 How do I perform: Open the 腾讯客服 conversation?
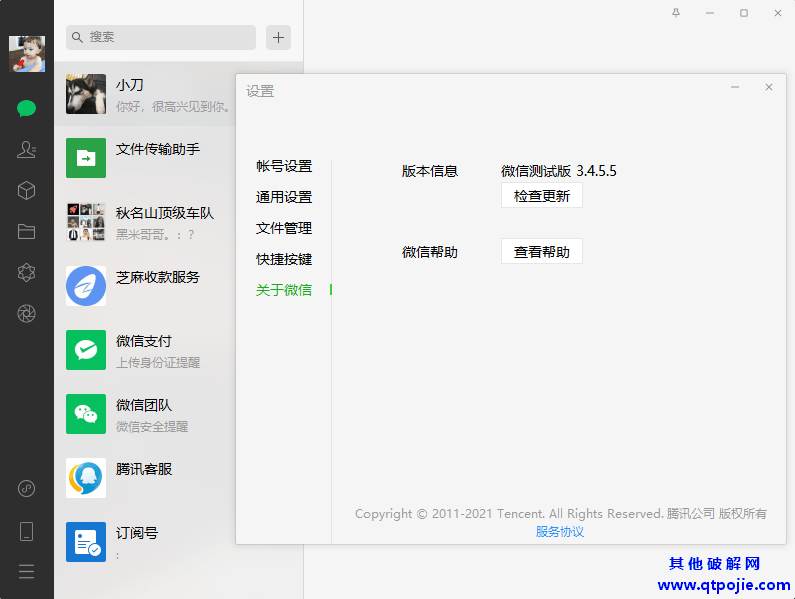(x=145, y=478)
